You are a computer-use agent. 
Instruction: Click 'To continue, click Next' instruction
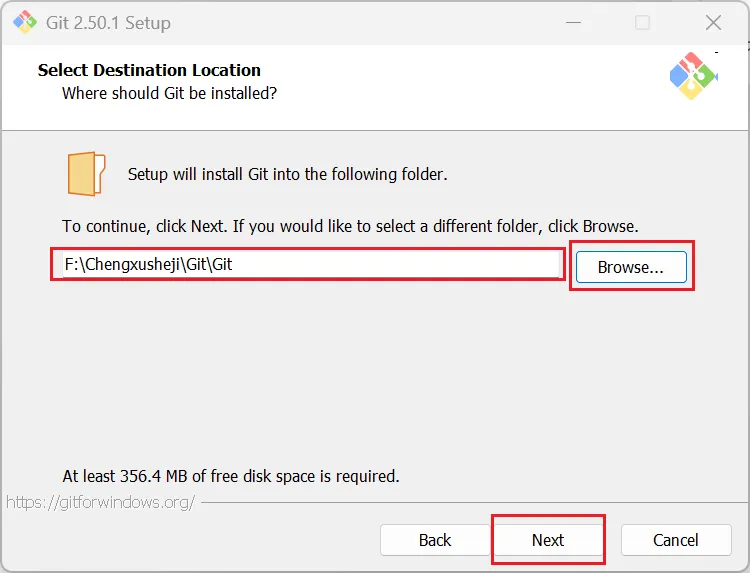pyautogui.click(x=350, y=226)
